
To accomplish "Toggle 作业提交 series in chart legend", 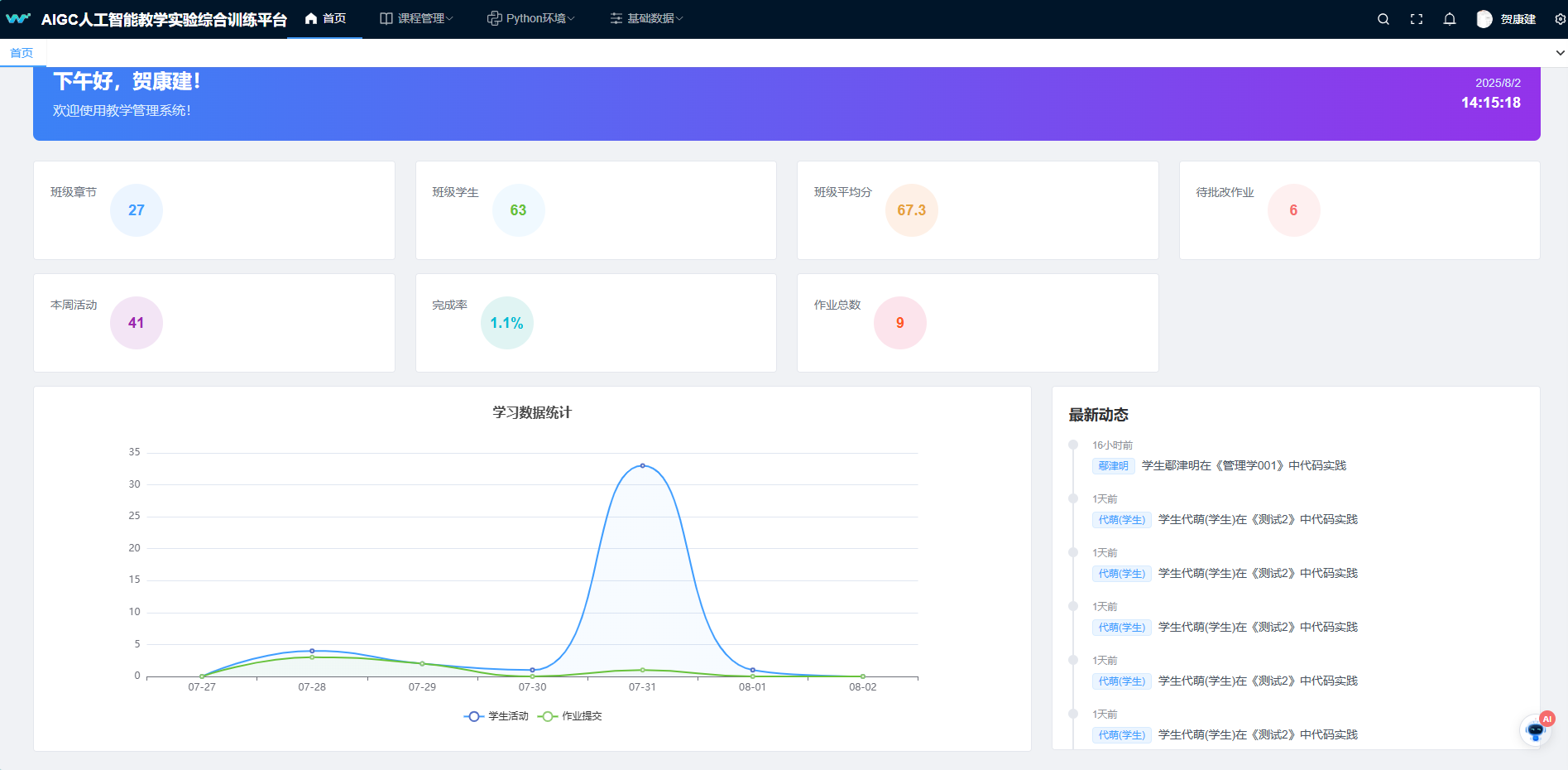I will tap(570, 716).
